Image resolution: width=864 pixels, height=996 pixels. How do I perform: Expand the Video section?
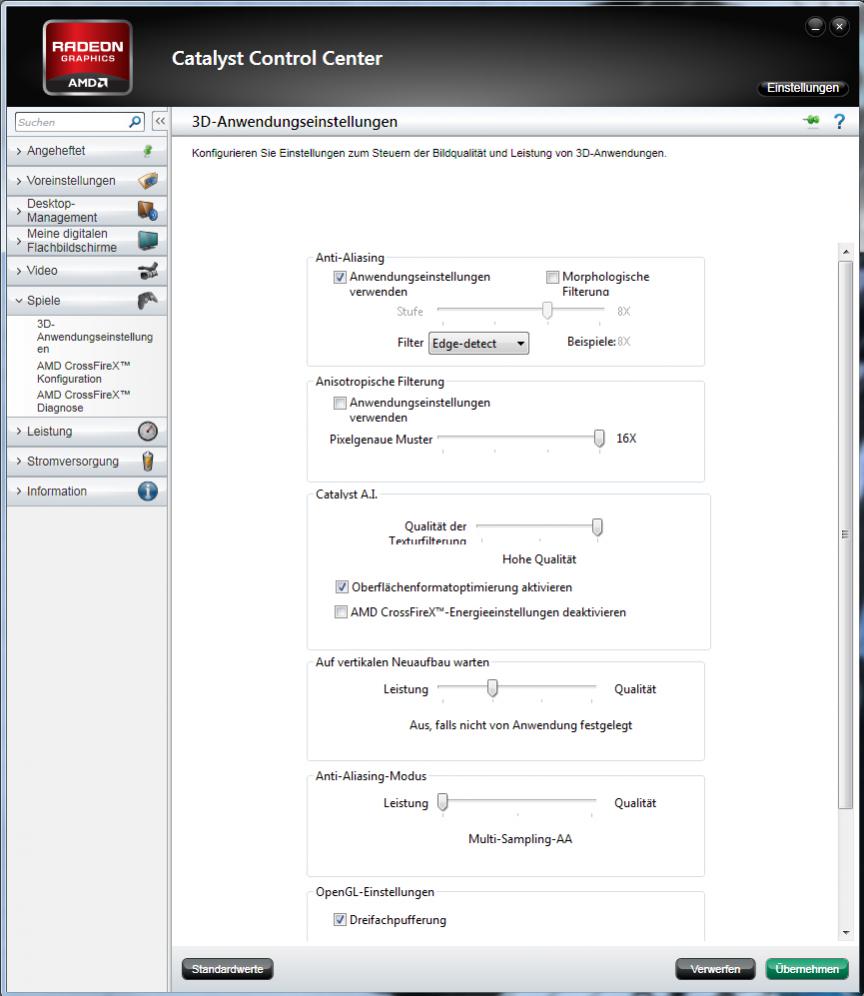(87, 271)
